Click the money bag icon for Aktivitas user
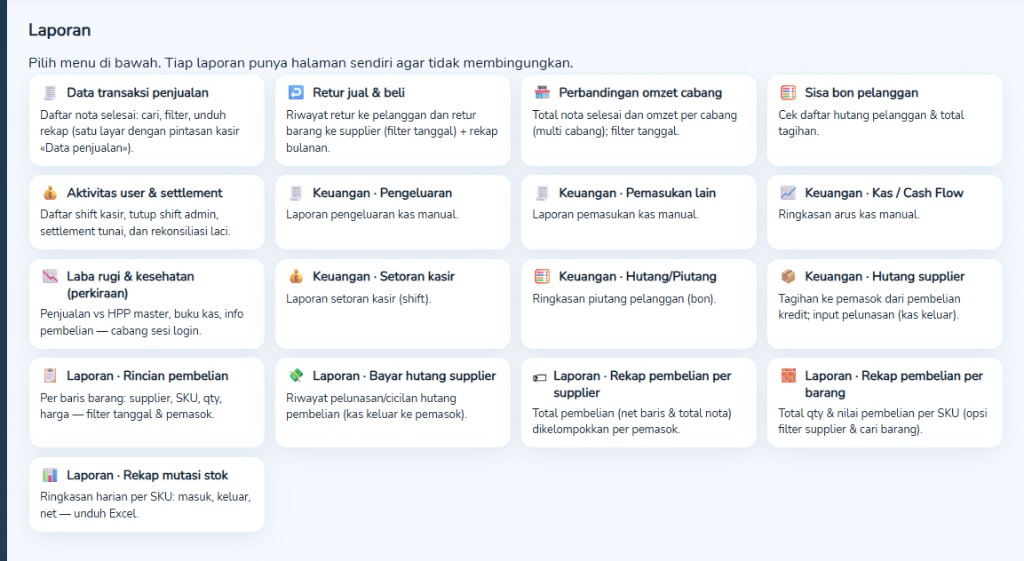The height and width of the screenshot is (561, 1024). 50,193
